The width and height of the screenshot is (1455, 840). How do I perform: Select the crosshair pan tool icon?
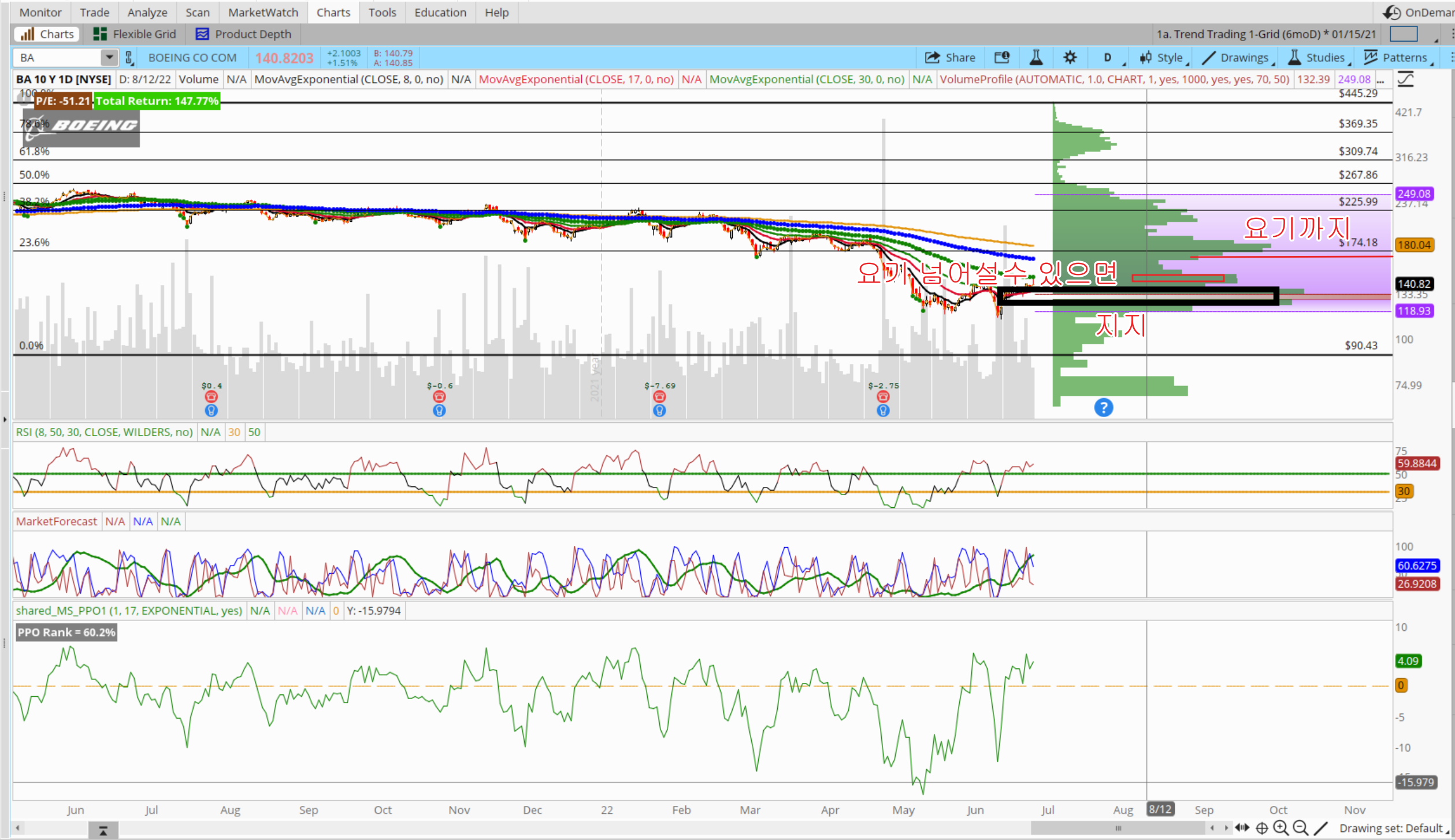click(1261, 828)
